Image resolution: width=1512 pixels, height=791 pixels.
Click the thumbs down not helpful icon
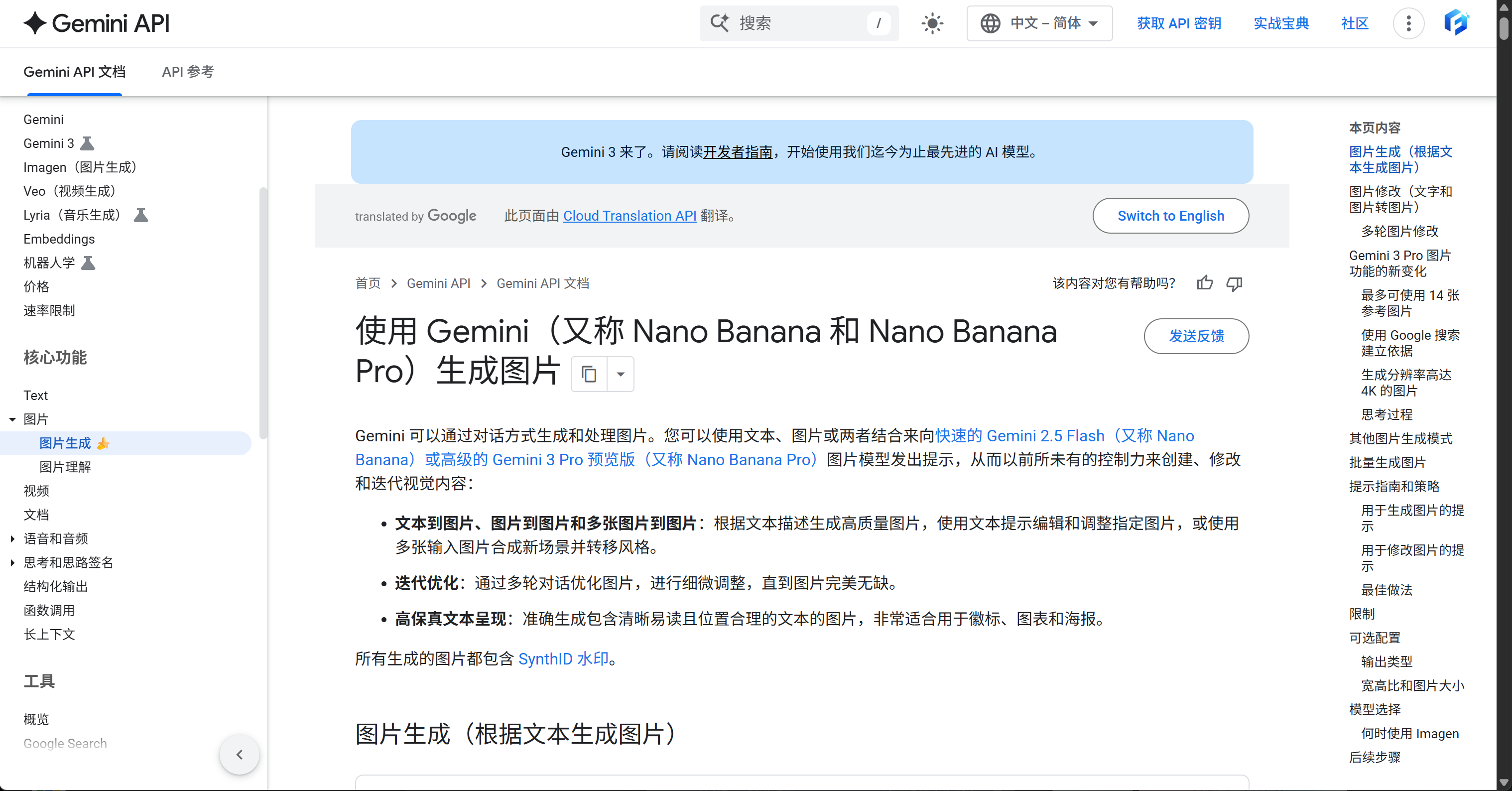click(x=1235, y=283)
